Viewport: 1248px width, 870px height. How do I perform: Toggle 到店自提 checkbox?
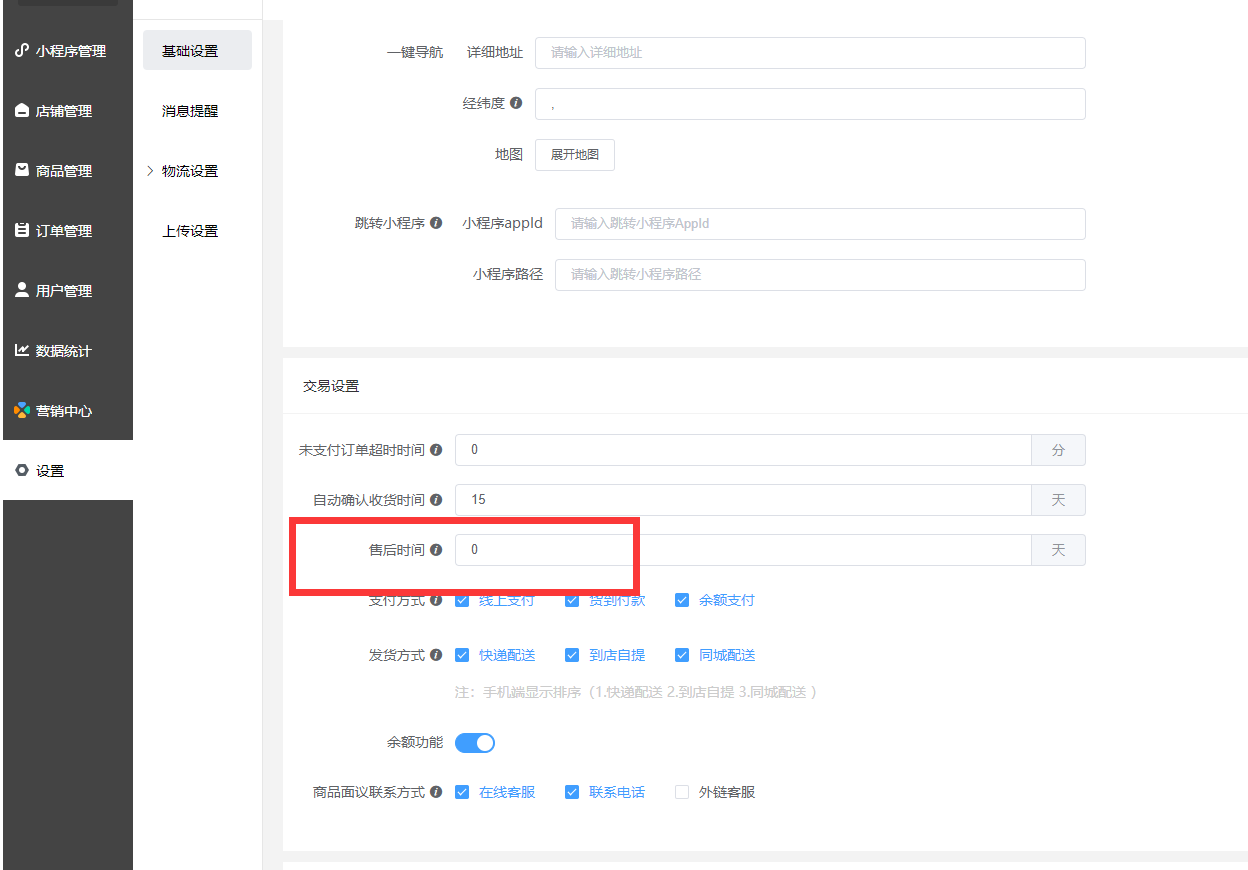pos(572,655)
